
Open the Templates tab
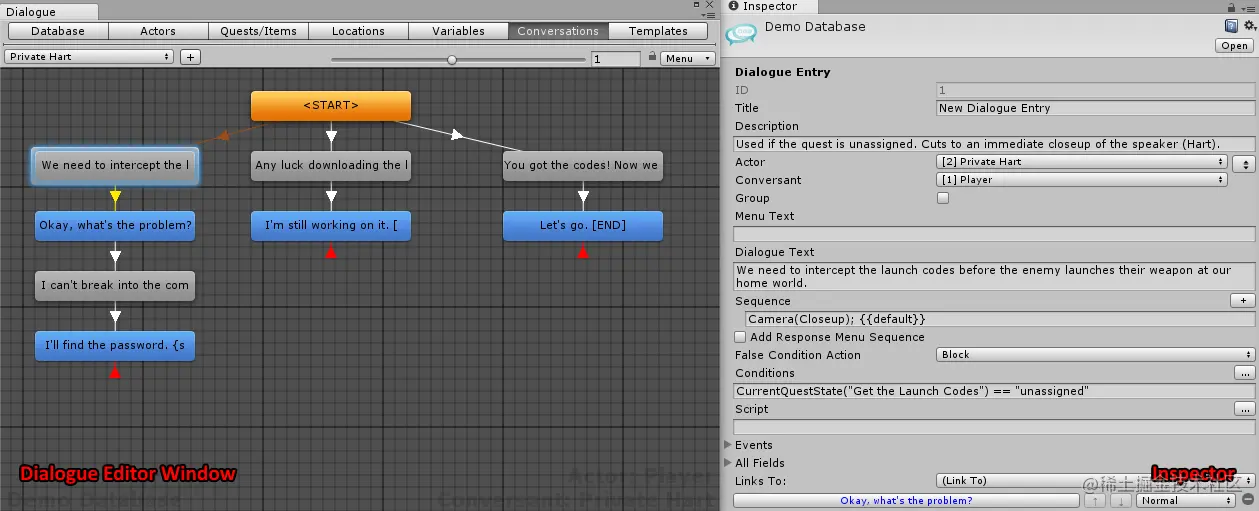point(658,31)
